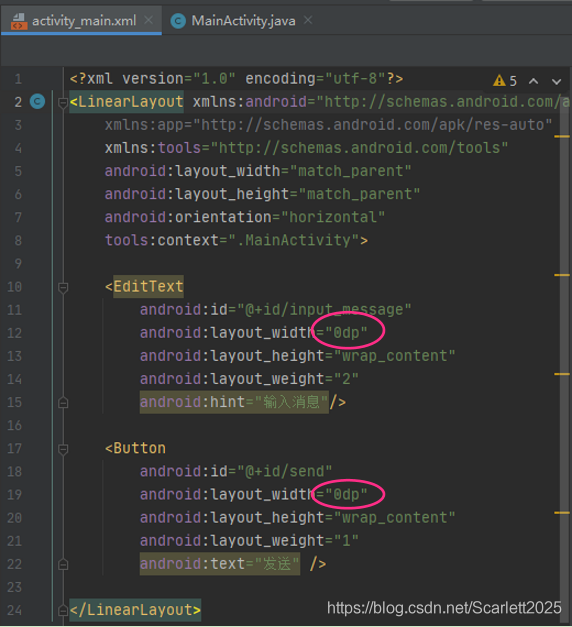Go to next highlighted error arrow
The height and width of the screenshot is (627, 572).
click(x=556, y=82)
